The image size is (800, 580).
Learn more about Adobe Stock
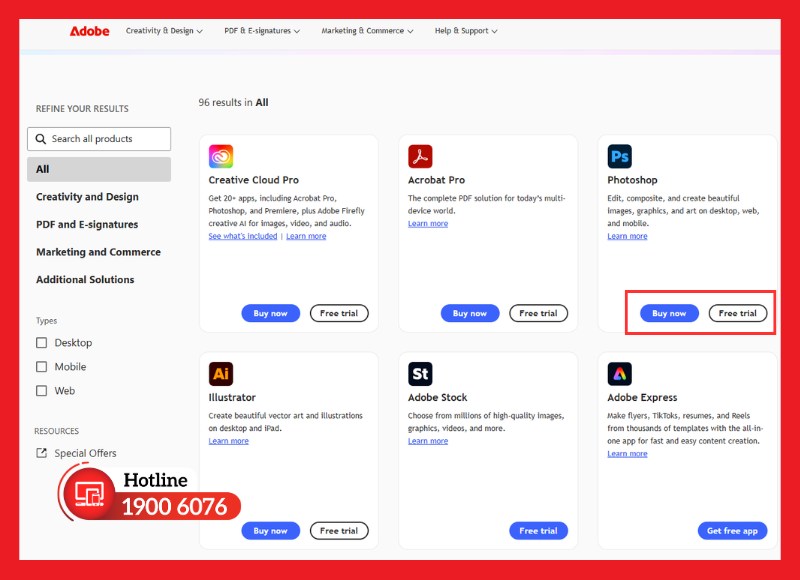pos(428,441)
